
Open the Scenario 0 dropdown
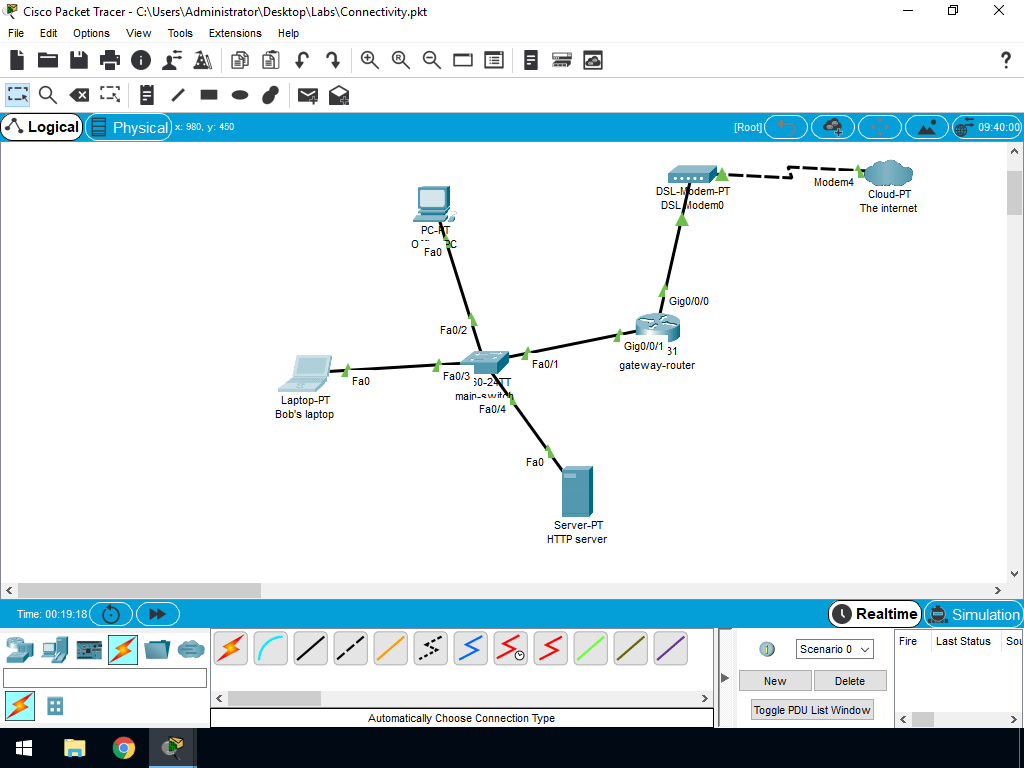coord(833,648)
